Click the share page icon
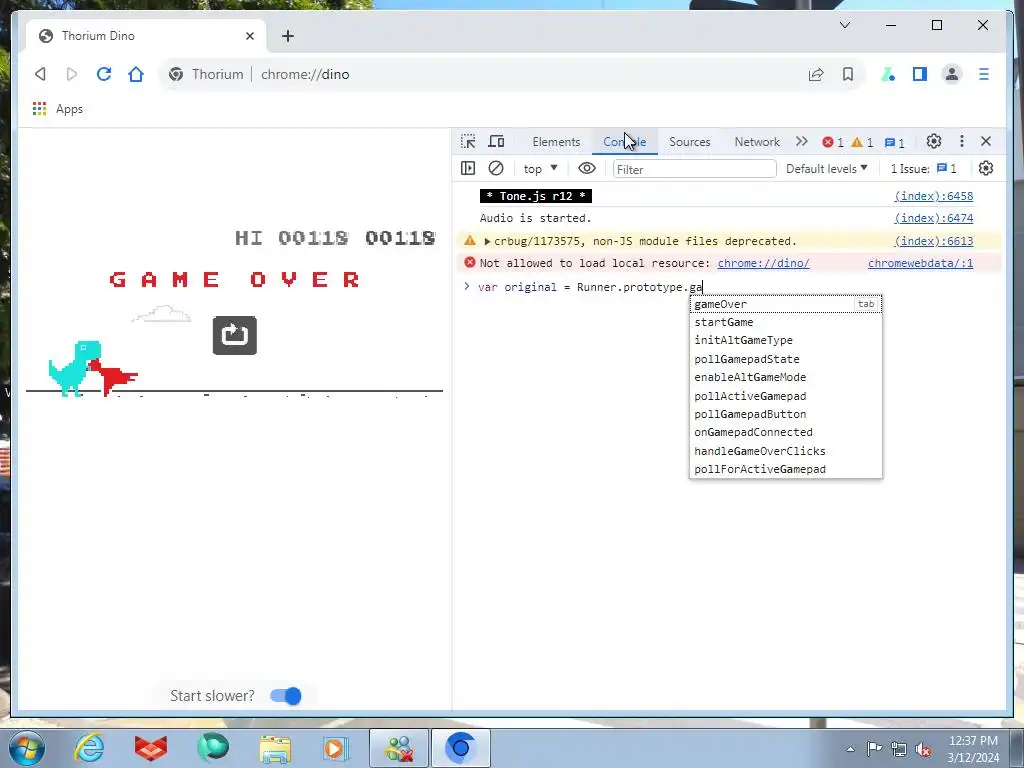 click(x=816, y=74)
